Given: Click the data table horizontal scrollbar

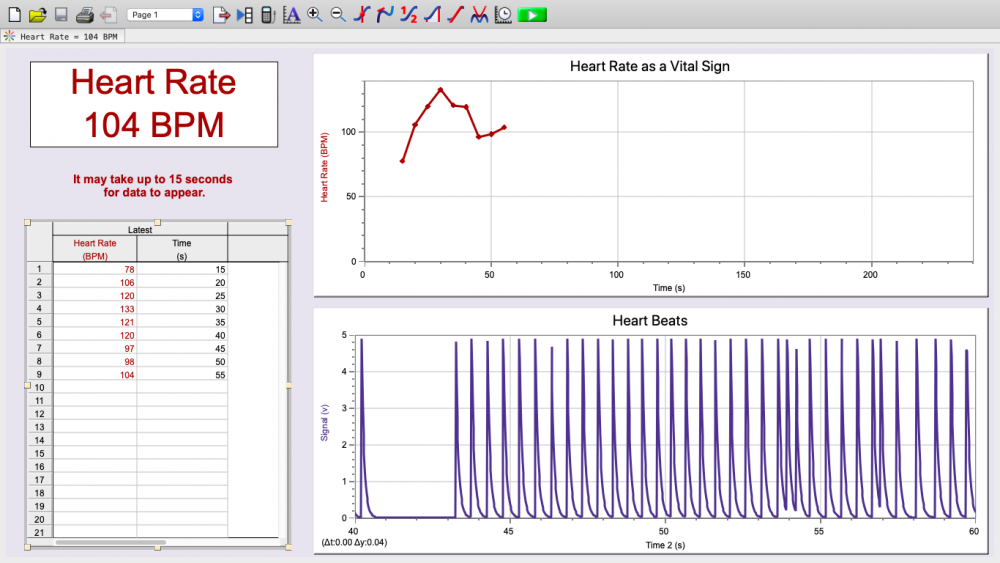Looking at the screenshot, I should [x=110, y=542].
